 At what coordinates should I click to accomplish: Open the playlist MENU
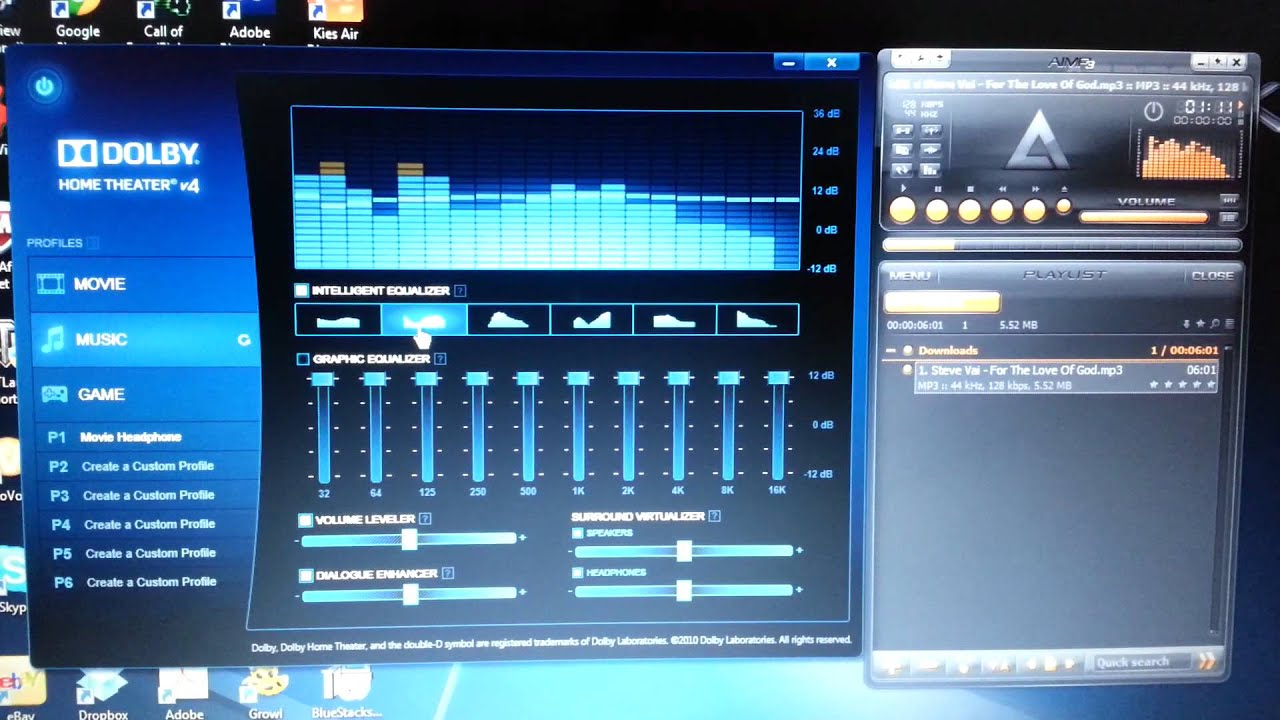click(x=909, y=275)
